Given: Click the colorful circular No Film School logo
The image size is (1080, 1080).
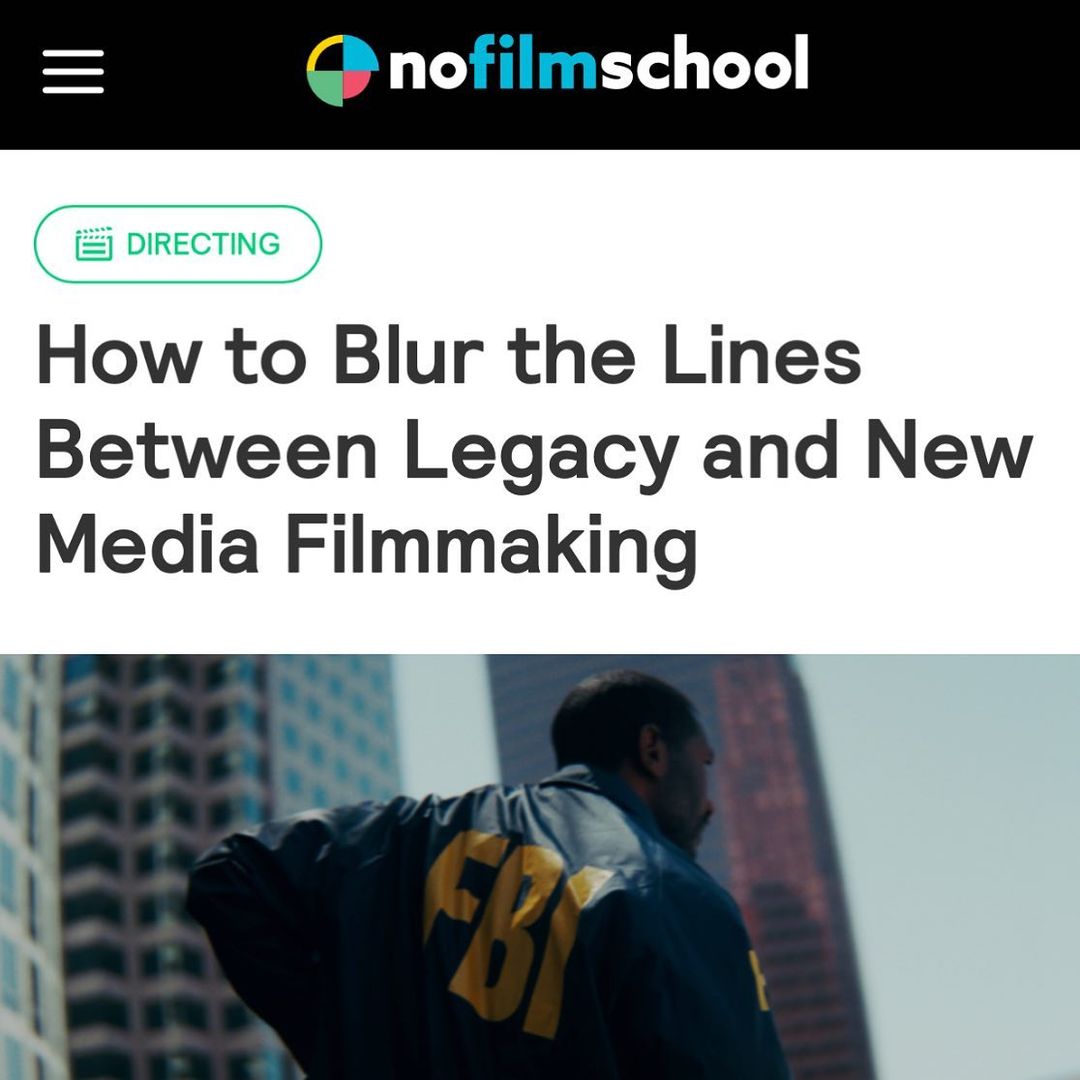Looking at the screenshot, I should tap(342, 71).
